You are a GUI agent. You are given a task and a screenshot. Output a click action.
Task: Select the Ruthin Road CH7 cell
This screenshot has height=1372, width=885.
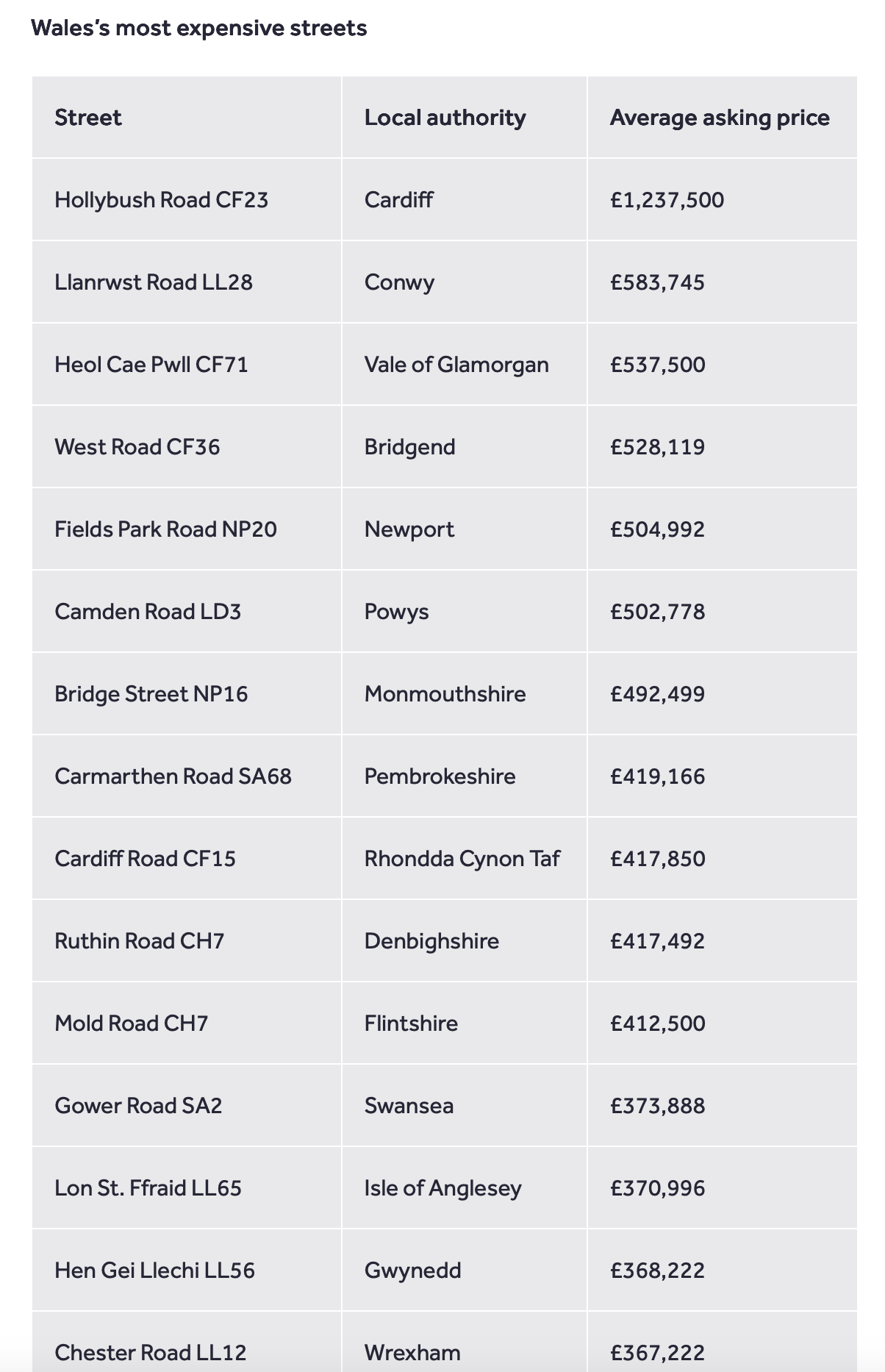click(x=139, y=941)
